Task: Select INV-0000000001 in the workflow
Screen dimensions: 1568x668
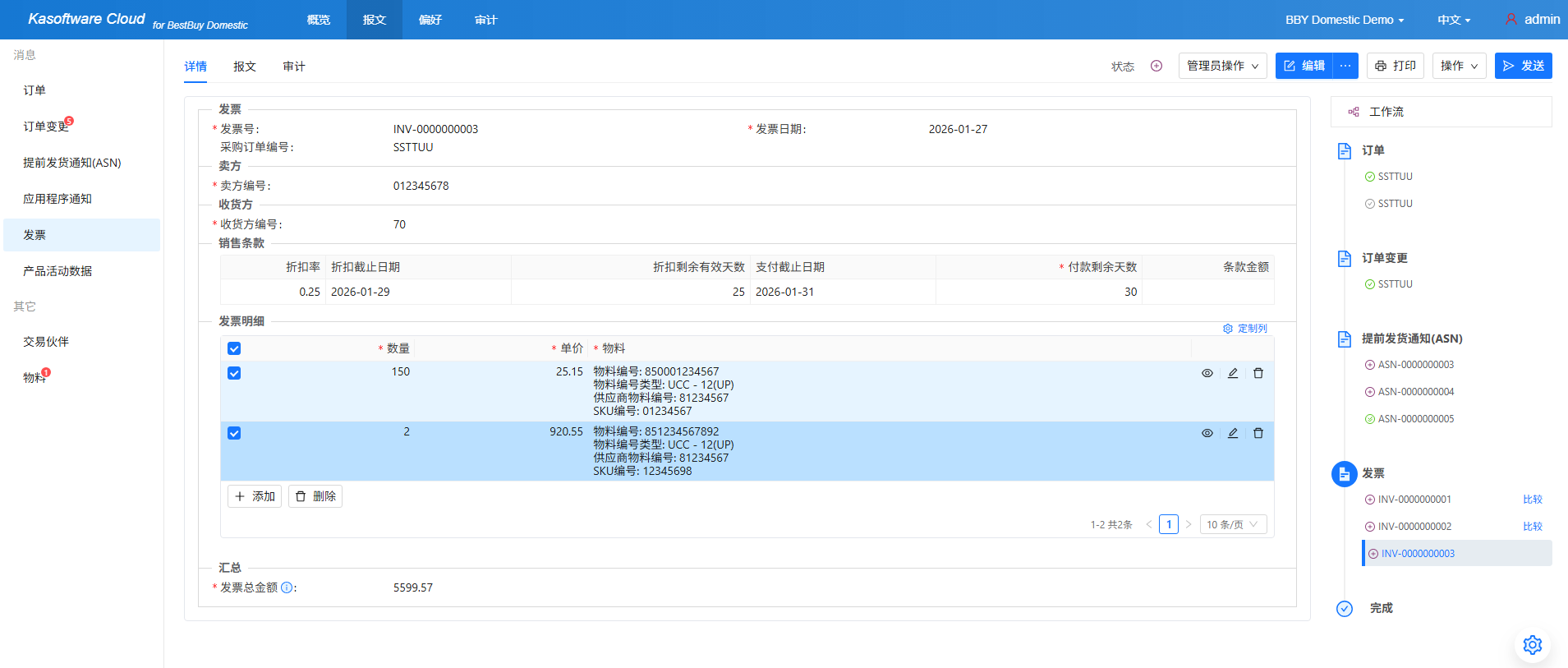Action: (1414, 500)
